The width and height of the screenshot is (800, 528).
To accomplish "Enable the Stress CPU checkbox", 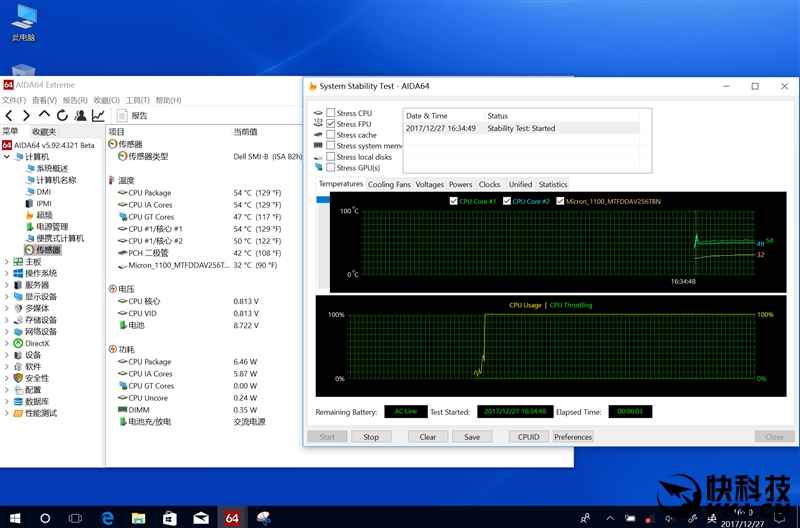I will coord(331,113).
